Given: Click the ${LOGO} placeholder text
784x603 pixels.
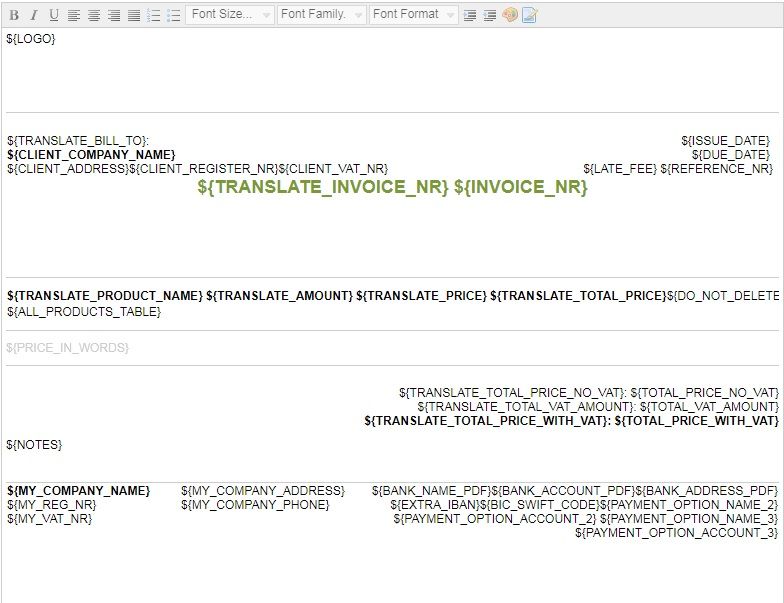Looking at the screenshot, I should pos(31,39).
